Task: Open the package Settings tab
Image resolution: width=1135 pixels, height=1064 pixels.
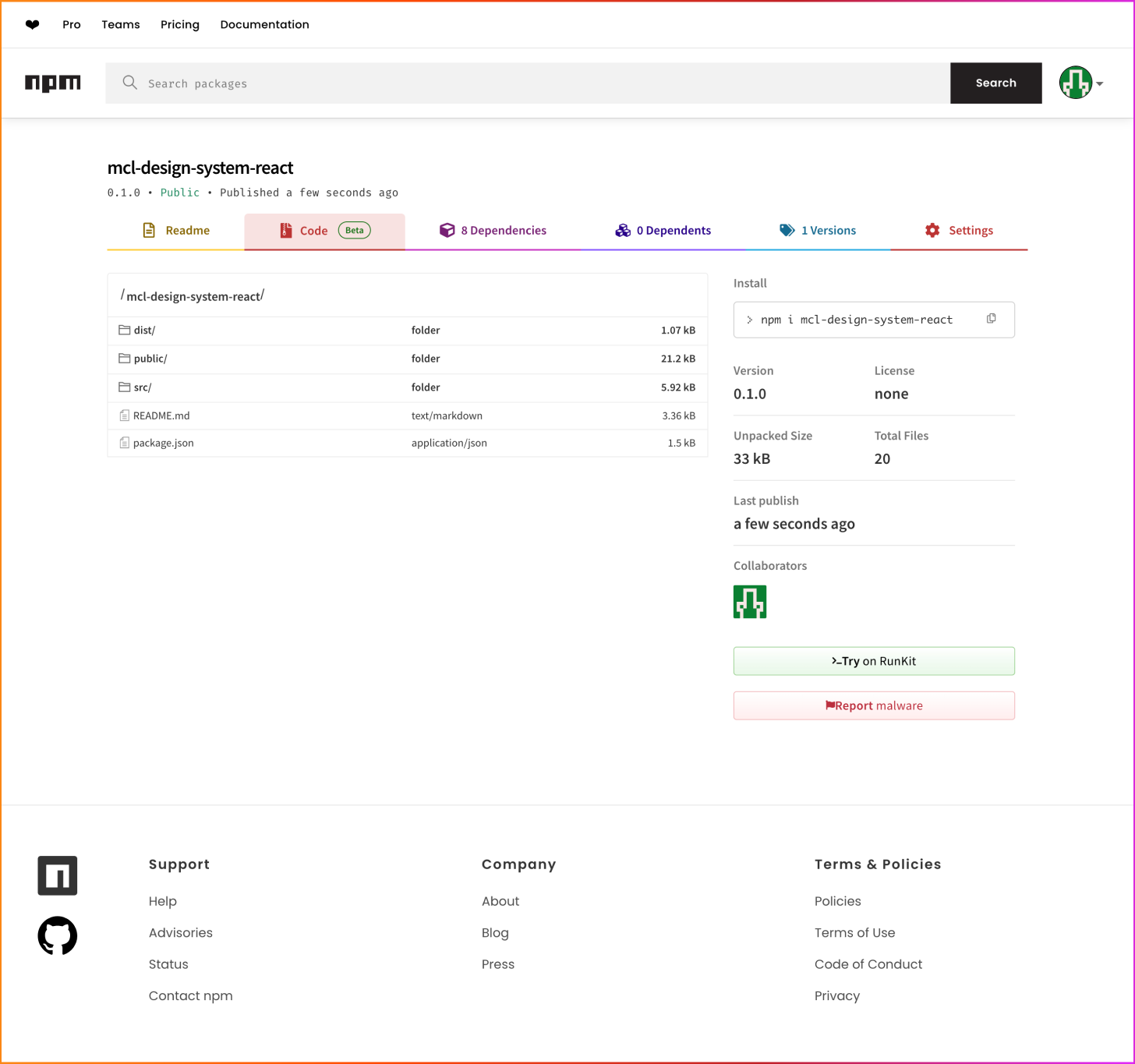Action: [959, 230]
